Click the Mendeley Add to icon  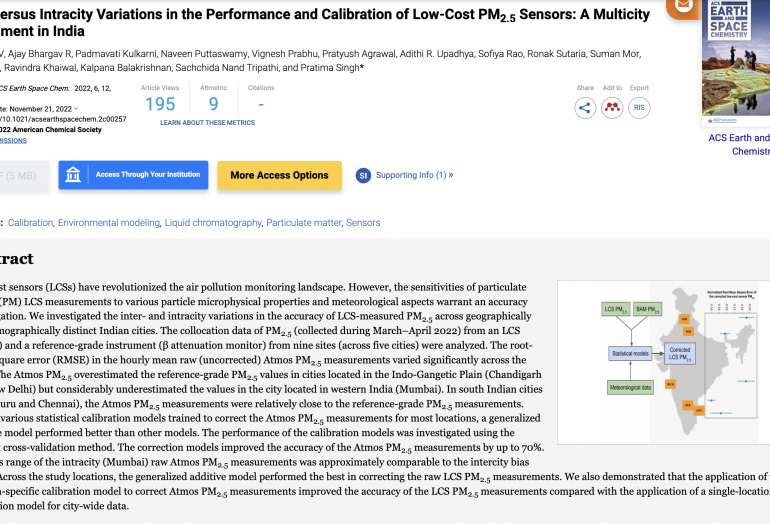point(612,107)
